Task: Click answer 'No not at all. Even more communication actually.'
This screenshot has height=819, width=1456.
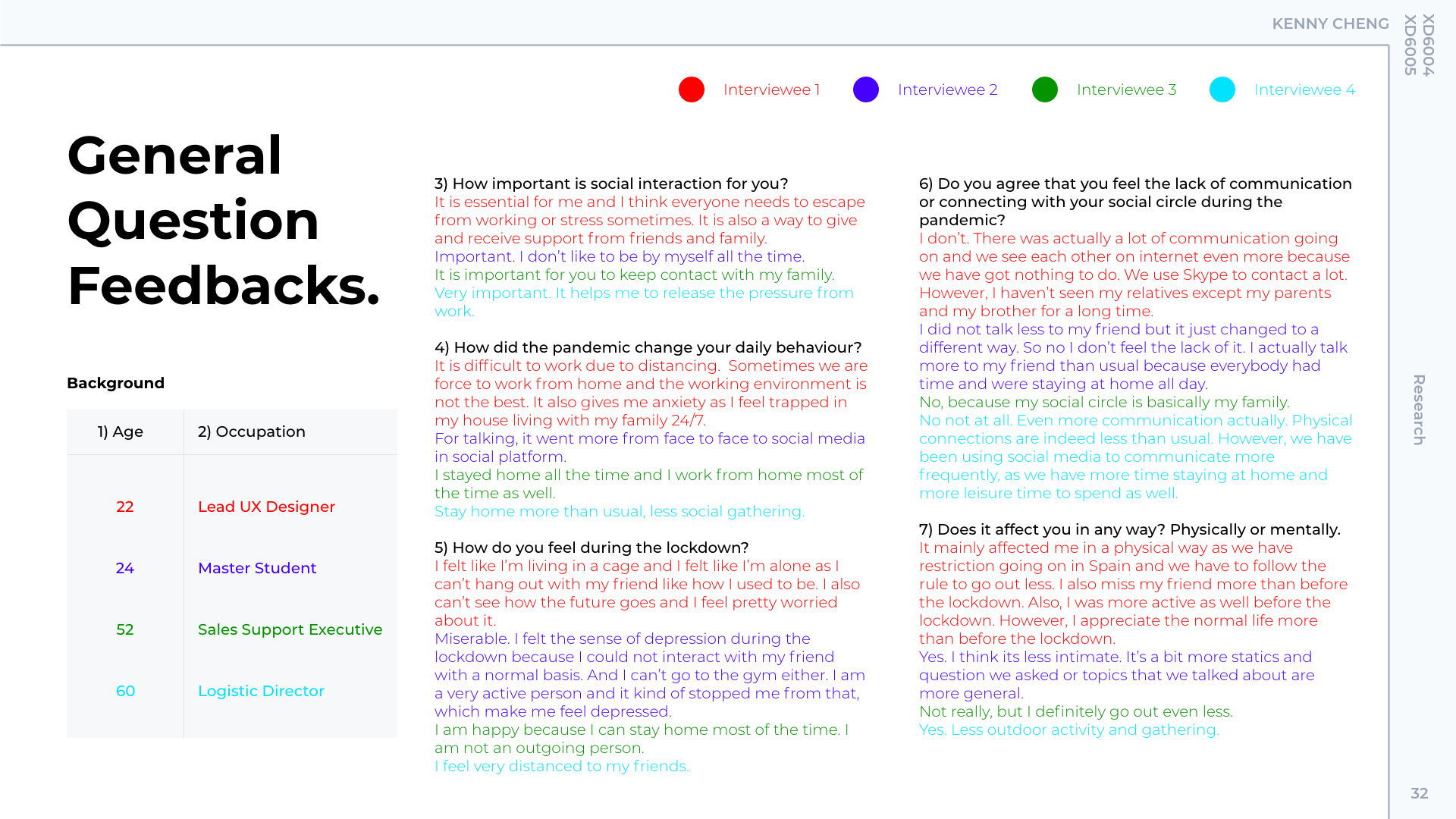Action: click(x=1136, y=457)
